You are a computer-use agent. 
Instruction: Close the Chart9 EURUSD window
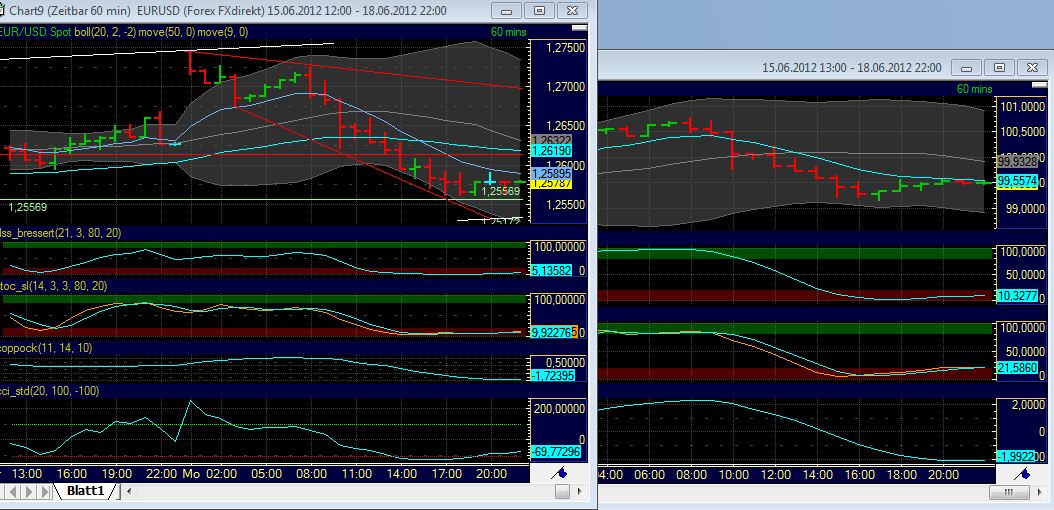571,11
